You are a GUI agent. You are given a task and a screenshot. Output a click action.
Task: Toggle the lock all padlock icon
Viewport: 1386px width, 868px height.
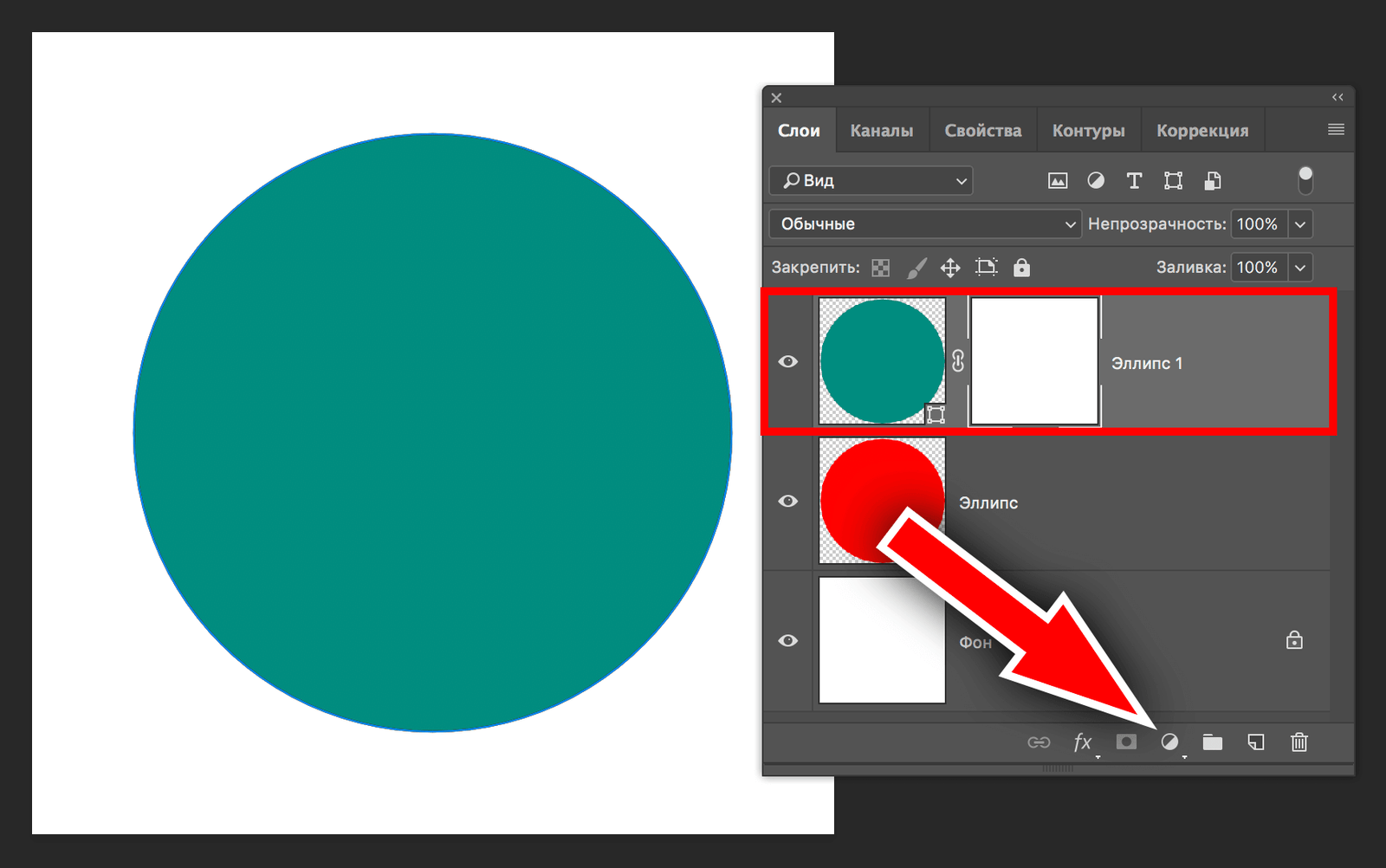click(x=1022, y=268)
